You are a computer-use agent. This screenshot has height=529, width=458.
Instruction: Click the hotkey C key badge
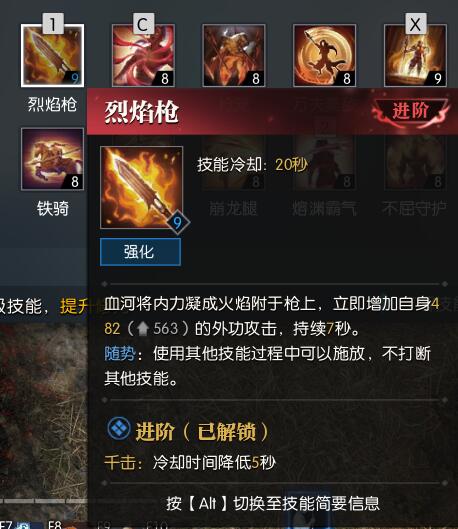tap(143, 24)
